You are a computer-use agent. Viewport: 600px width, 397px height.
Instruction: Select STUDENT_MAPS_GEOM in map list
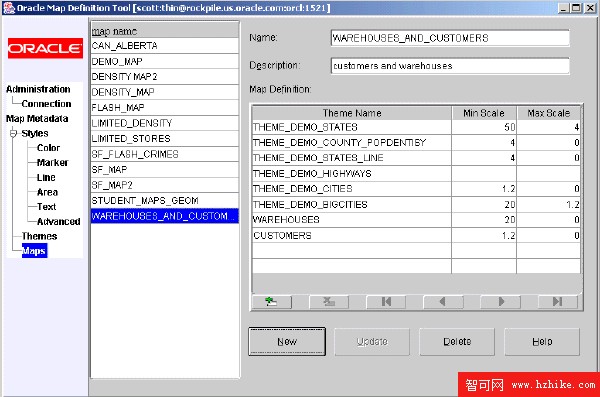(x=165, y=201)
